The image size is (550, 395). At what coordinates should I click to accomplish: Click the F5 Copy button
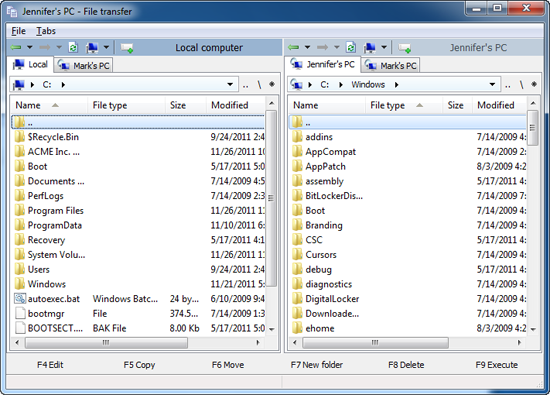coord(139,365)
